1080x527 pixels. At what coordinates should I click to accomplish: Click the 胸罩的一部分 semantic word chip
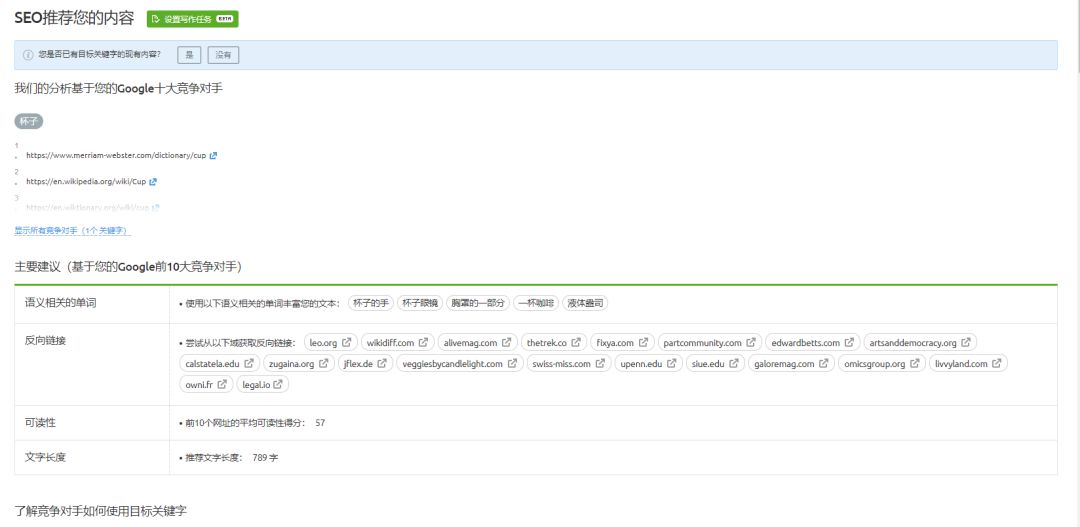click(x=477, y=303)
